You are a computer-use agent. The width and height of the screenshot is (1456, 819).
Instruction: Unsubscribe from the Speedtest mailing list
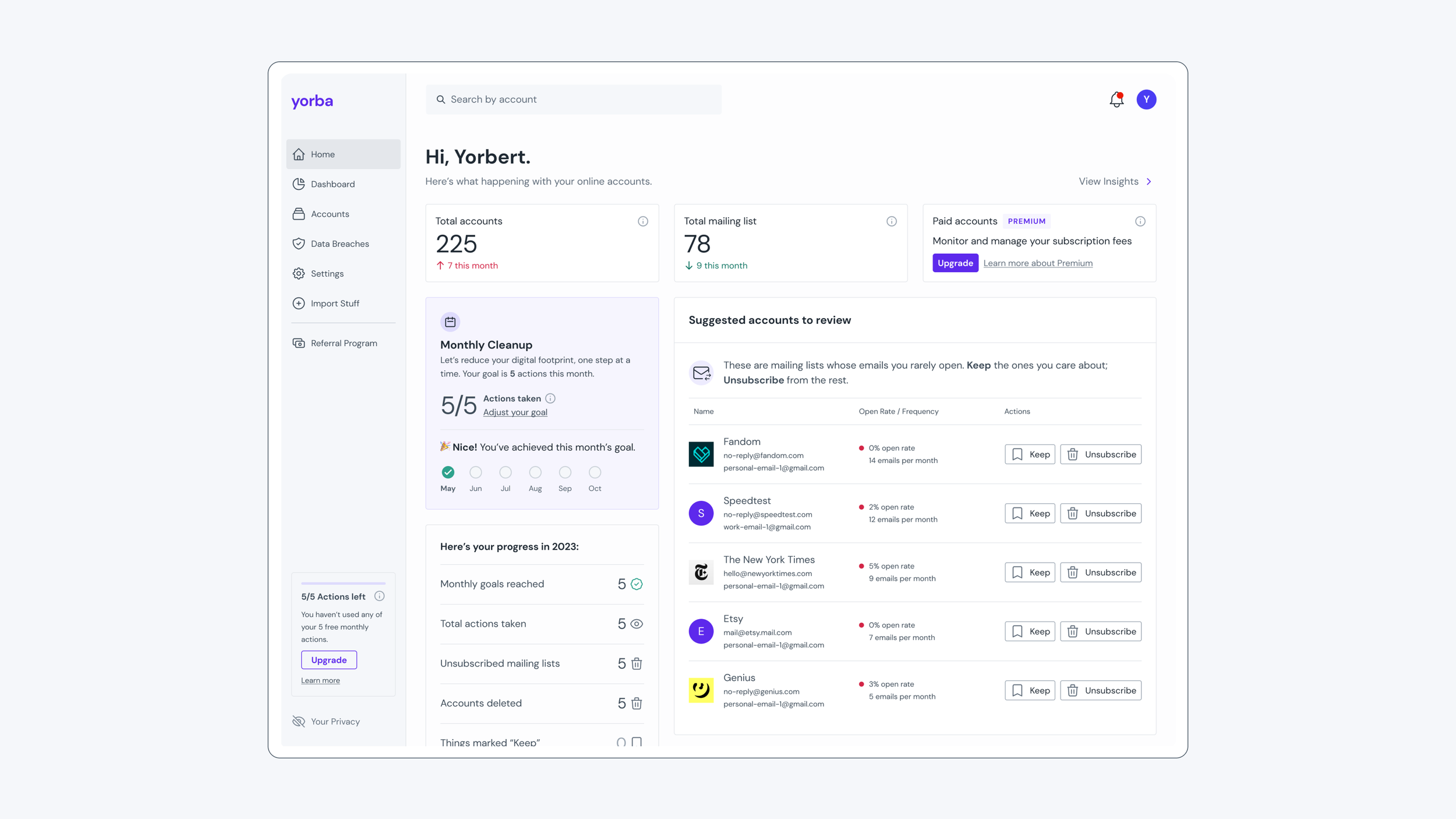point(1100,513)
